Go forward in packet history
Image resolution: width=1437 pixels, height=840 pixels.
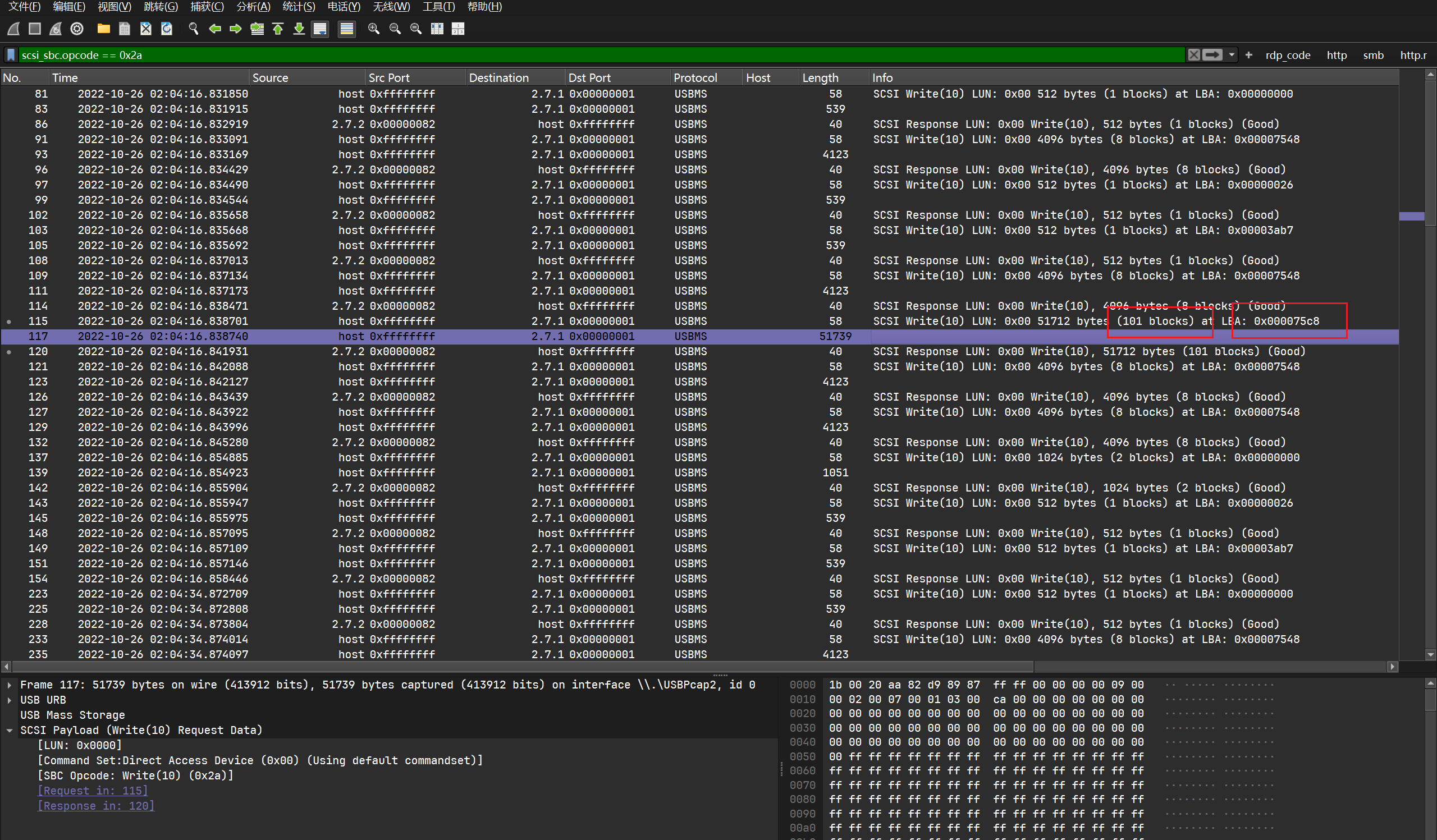click(x=236, y=29)
